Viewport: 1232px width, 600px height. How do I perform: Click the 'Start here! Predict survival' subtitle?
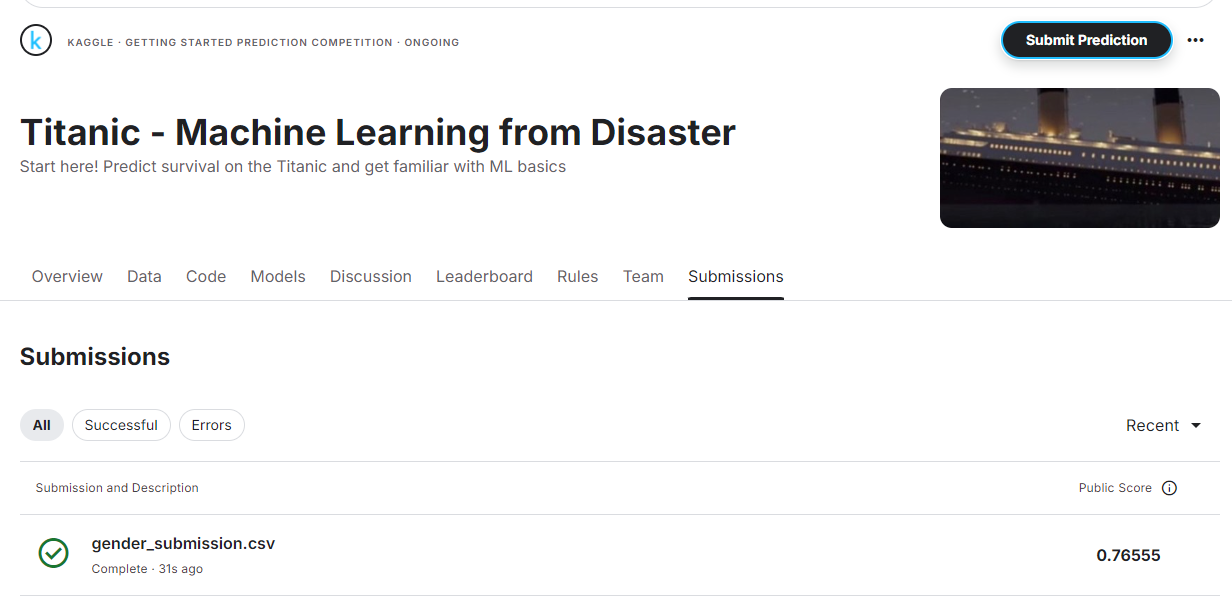(293, 167)
